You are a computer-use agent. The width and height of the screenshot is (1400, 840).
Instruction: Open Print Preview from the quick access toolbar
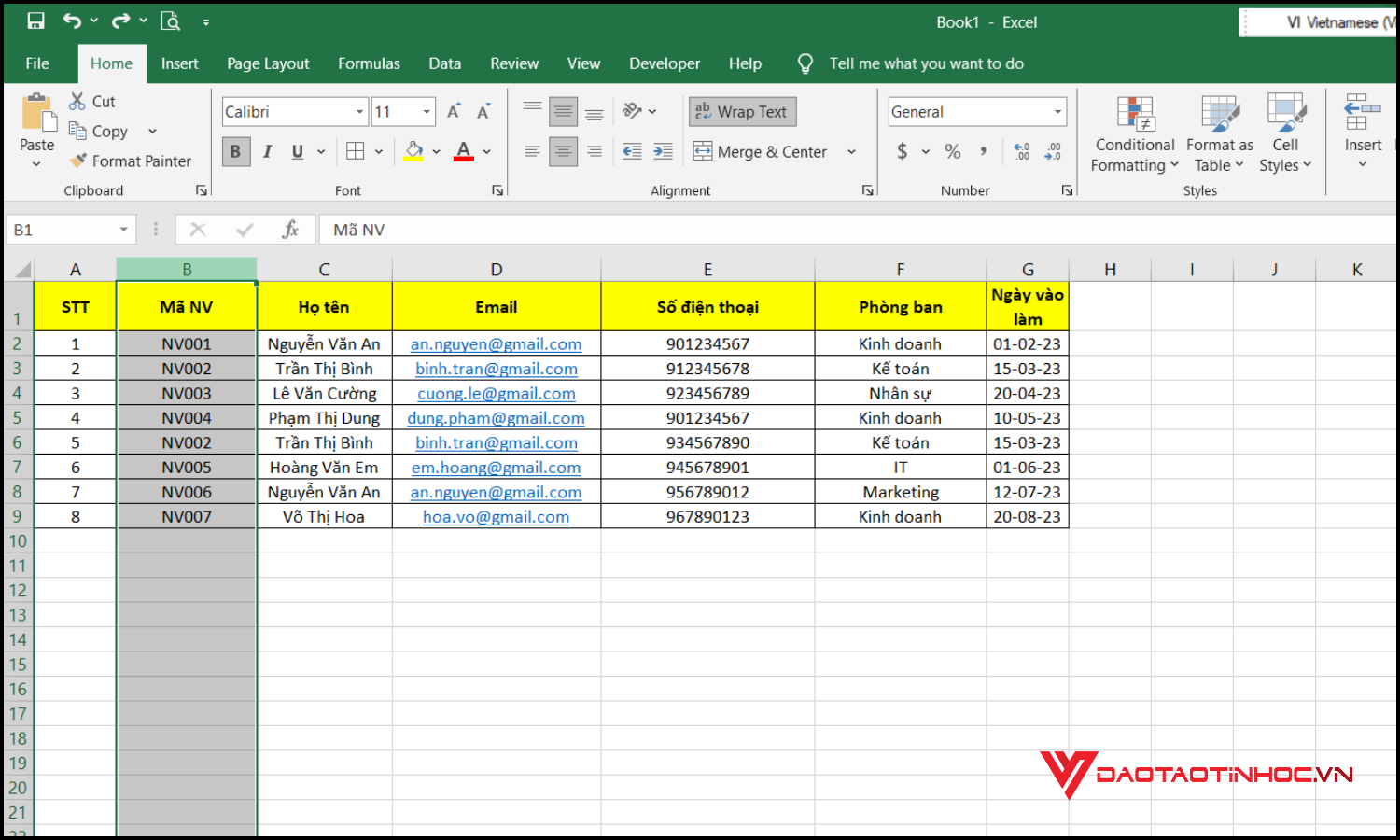pyautogui.click(x=170, y=21)
